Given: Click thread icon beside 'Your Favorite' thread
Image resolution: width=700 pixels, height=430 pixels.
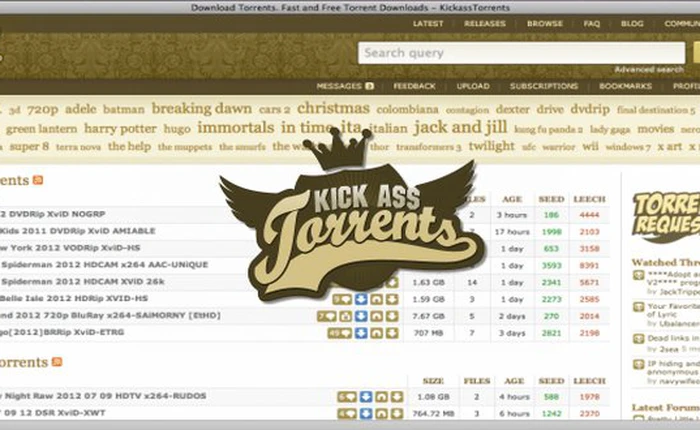Looking at the screenshot, I should tap(639, 307).
